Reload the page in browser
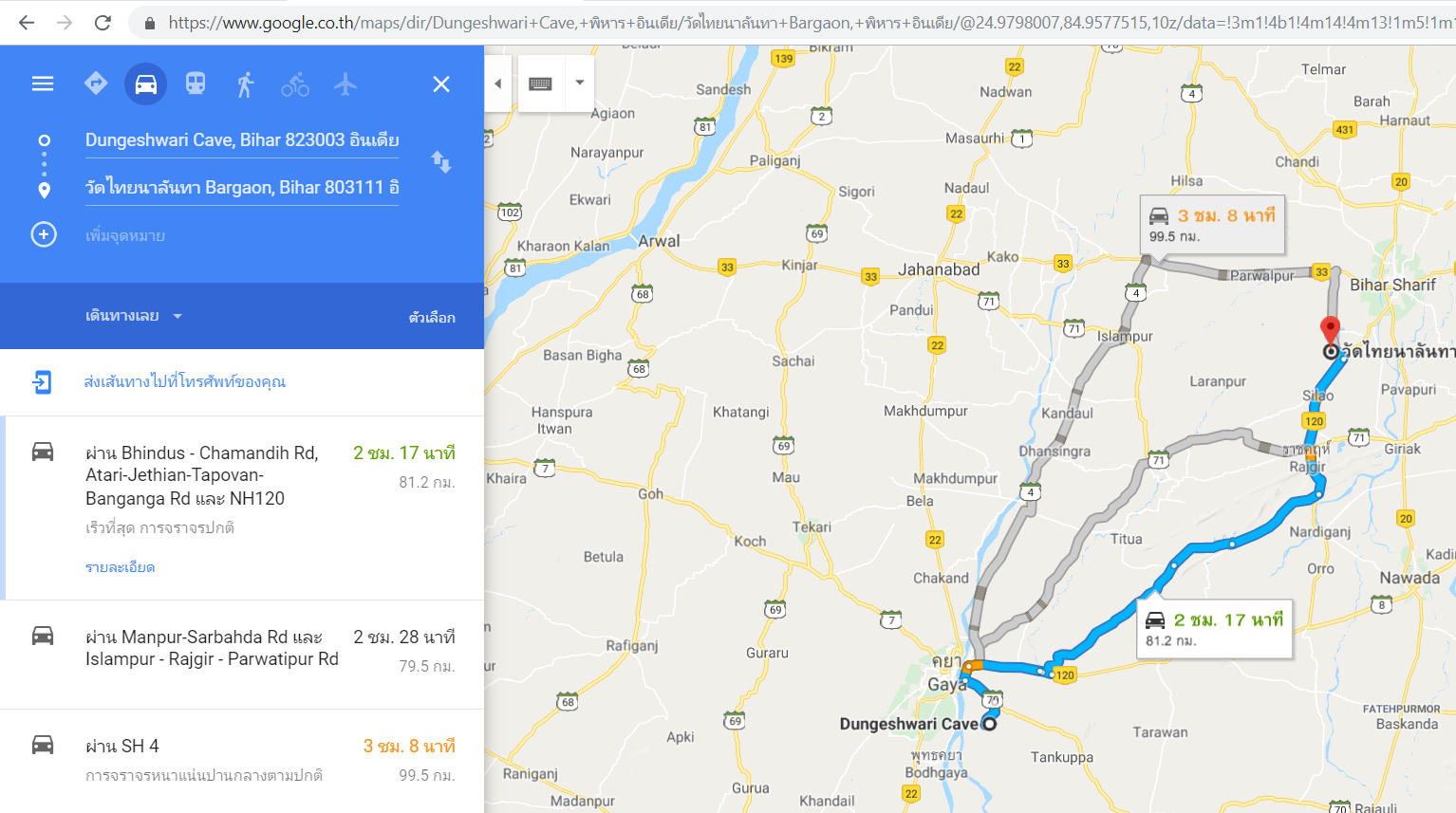Image resolution: width=1456 pixels, height=813 pixels. [103, 23]
